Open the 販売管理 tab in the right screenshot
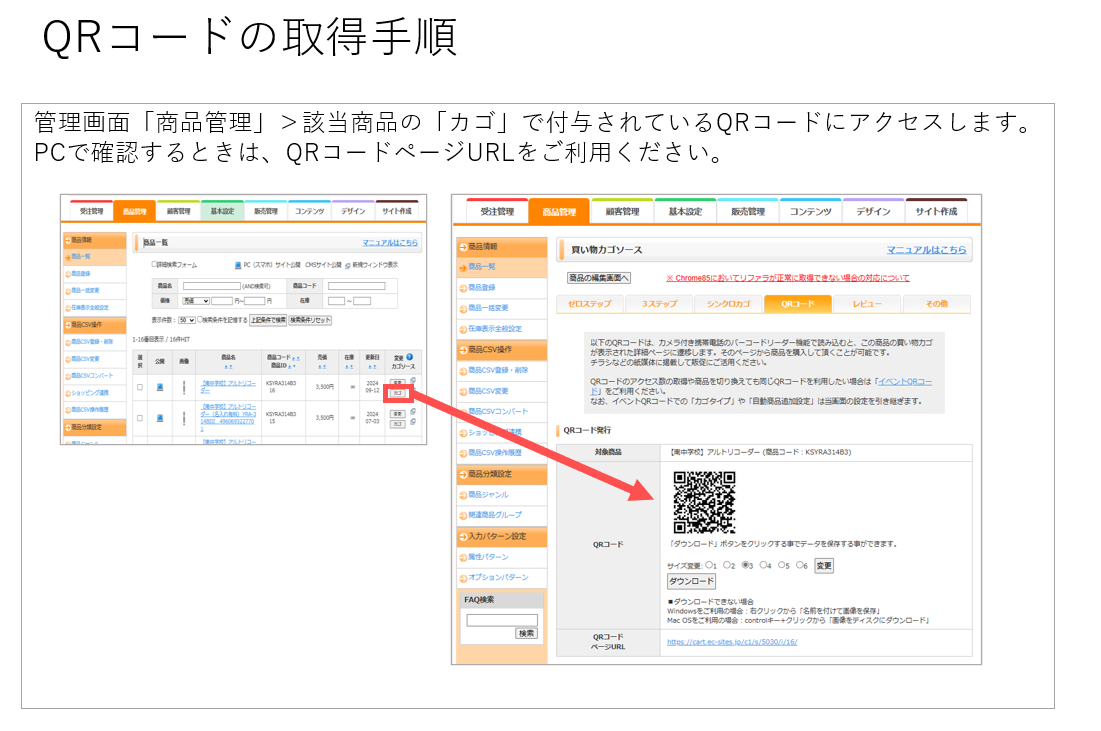Image resolution: width=1101 pixels, height=731 pixels. pos(747,211)
